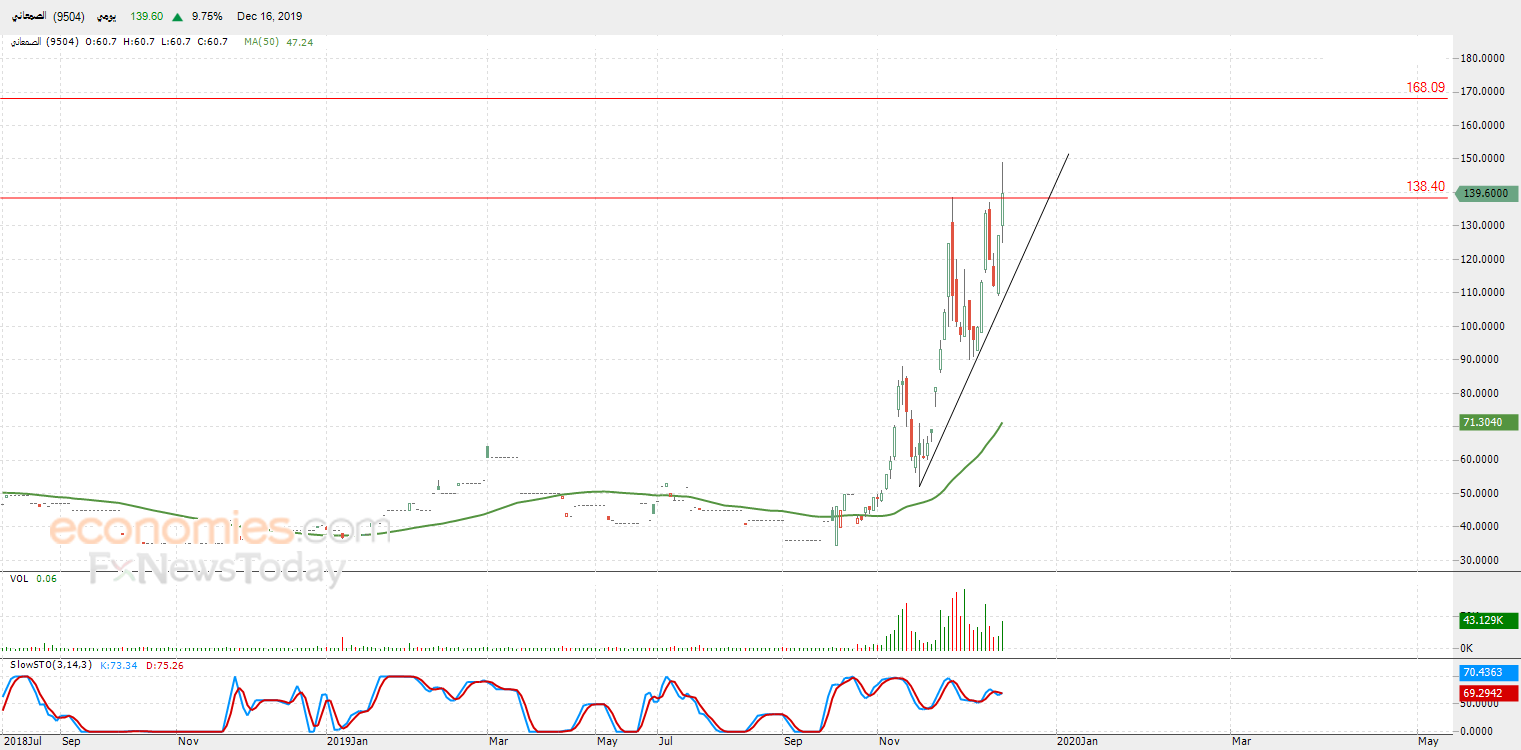Click the green up-triangle beside 139.60
The image size is (1521, 750).
tap(177, 17)
